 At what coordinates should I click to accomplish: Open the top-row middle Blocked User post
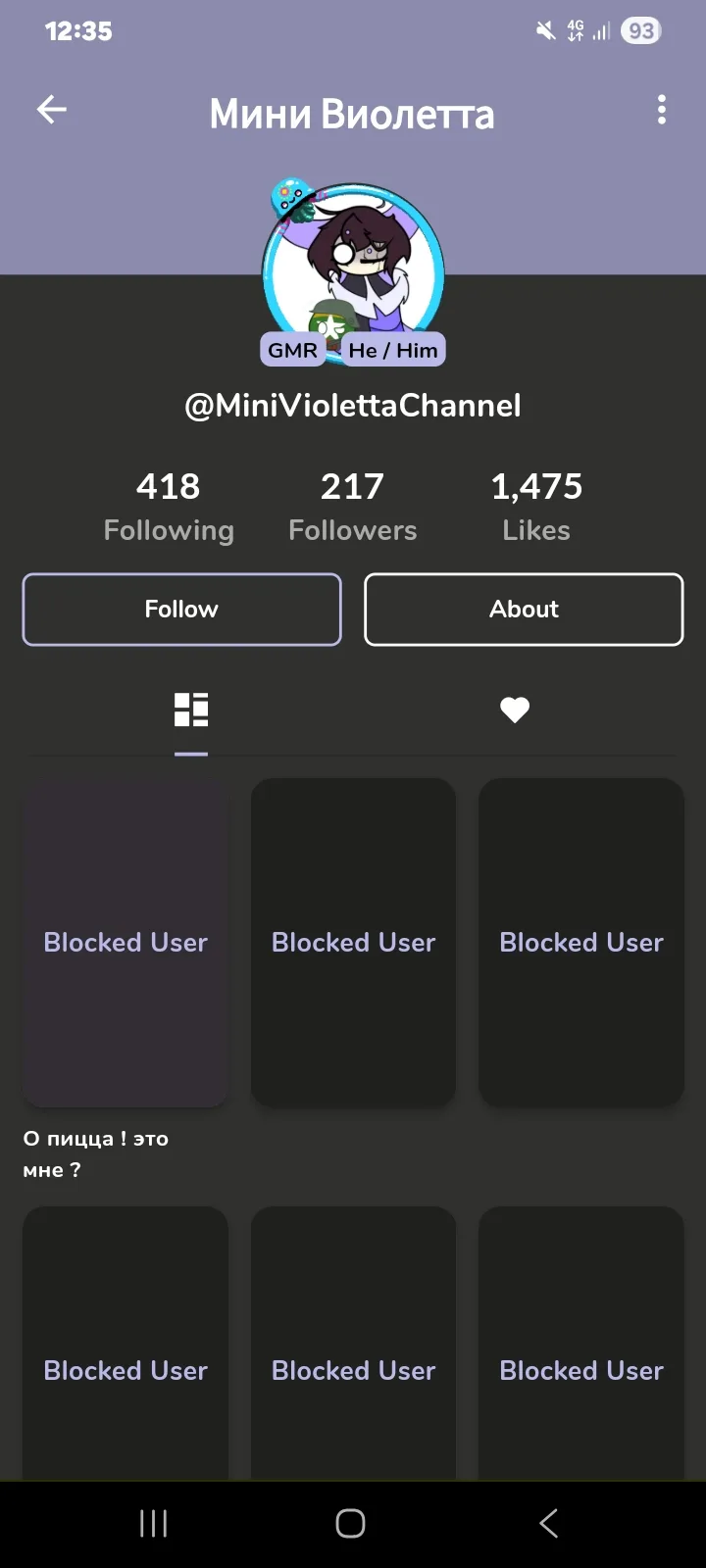pyautogui.click(x=353, y=942)
